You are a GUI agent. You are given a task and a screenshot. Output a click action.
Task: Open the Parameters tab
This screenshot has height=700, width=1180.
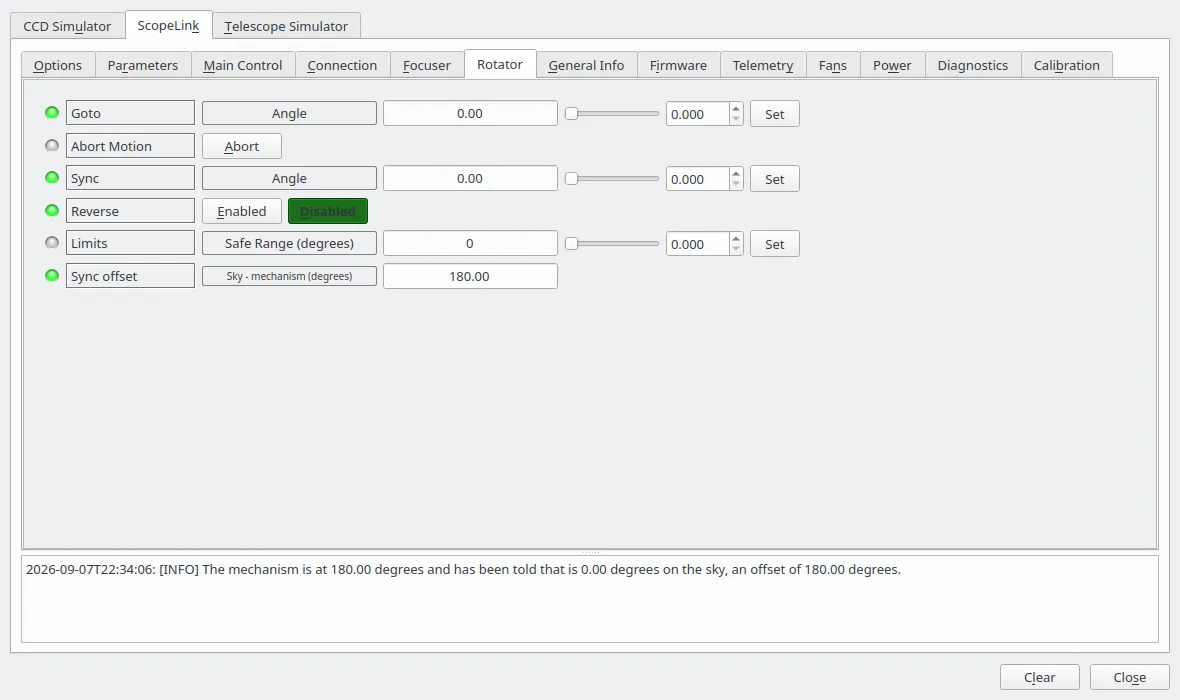coord(143,65)
